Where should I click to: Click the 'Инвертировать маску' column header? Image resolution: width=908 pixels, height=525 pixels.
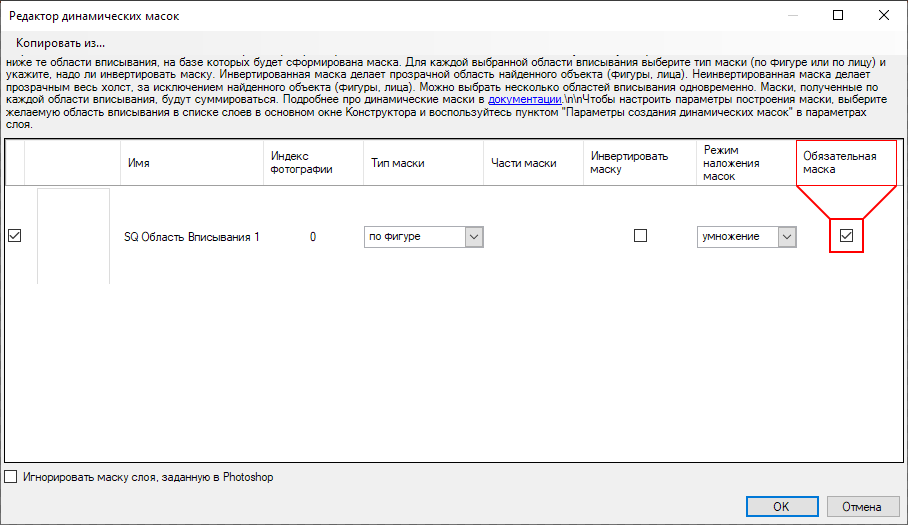tap(639, 163)
